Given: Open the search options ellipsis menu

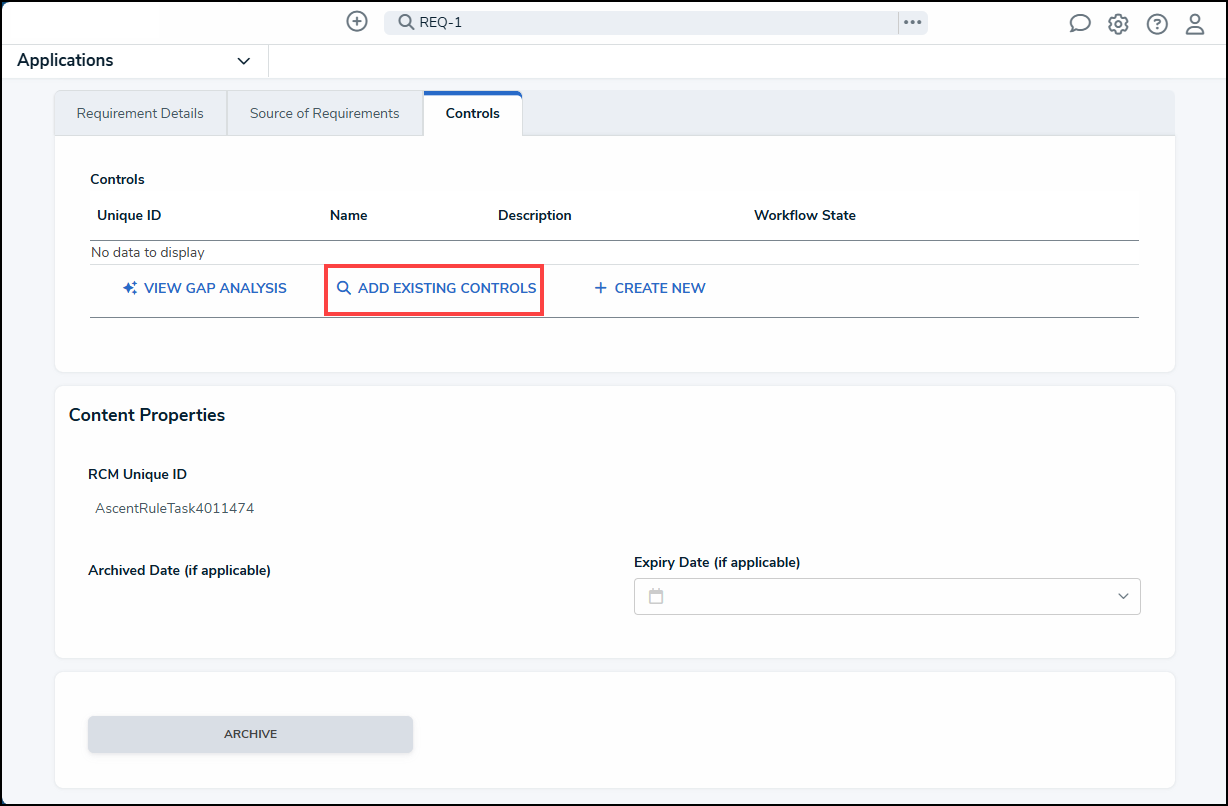Looking at the screenshot, I should (912, 22).
